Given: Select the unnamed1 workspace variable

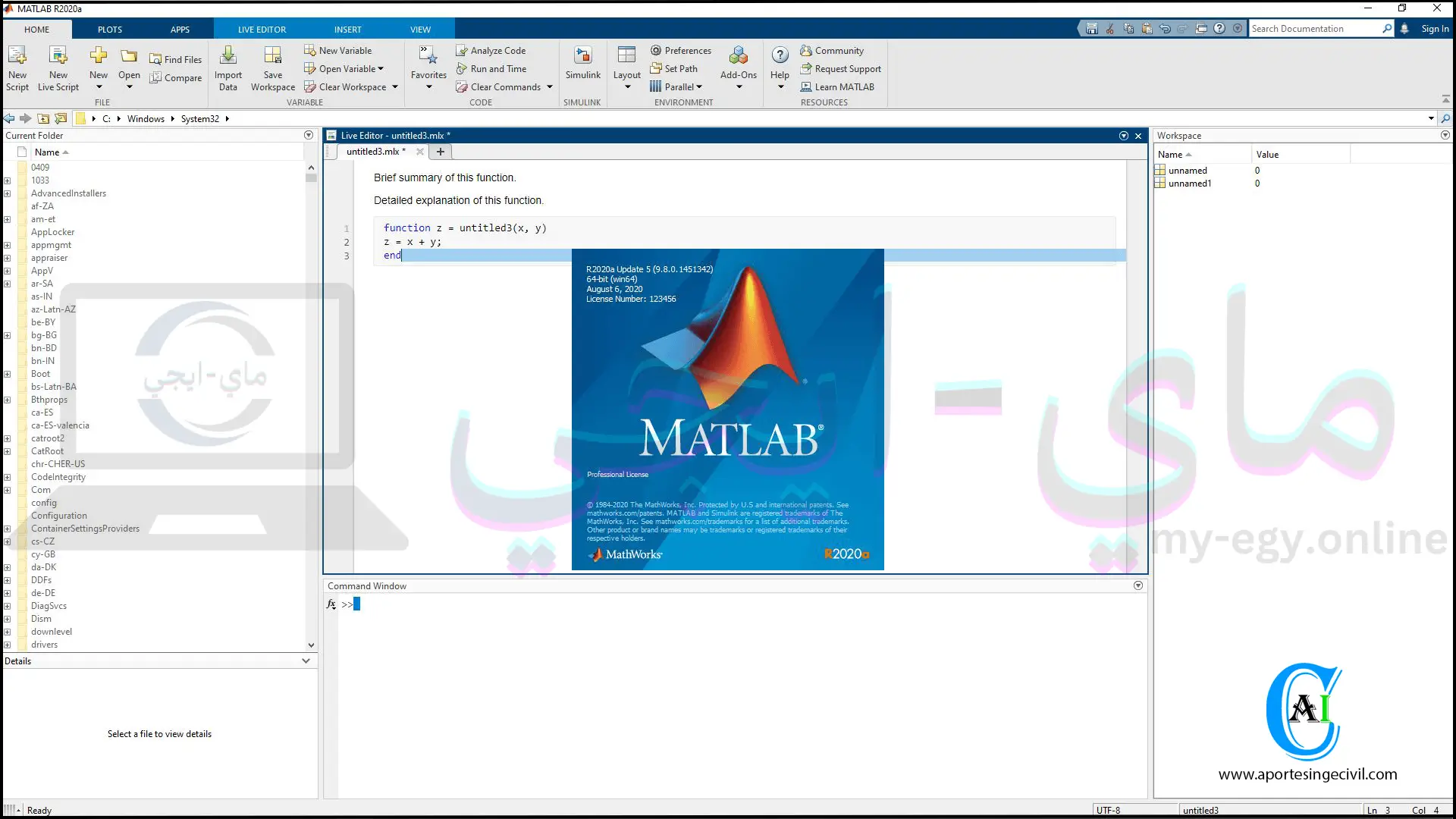Looking at the screenshot, I should [x=1189, y=183].
